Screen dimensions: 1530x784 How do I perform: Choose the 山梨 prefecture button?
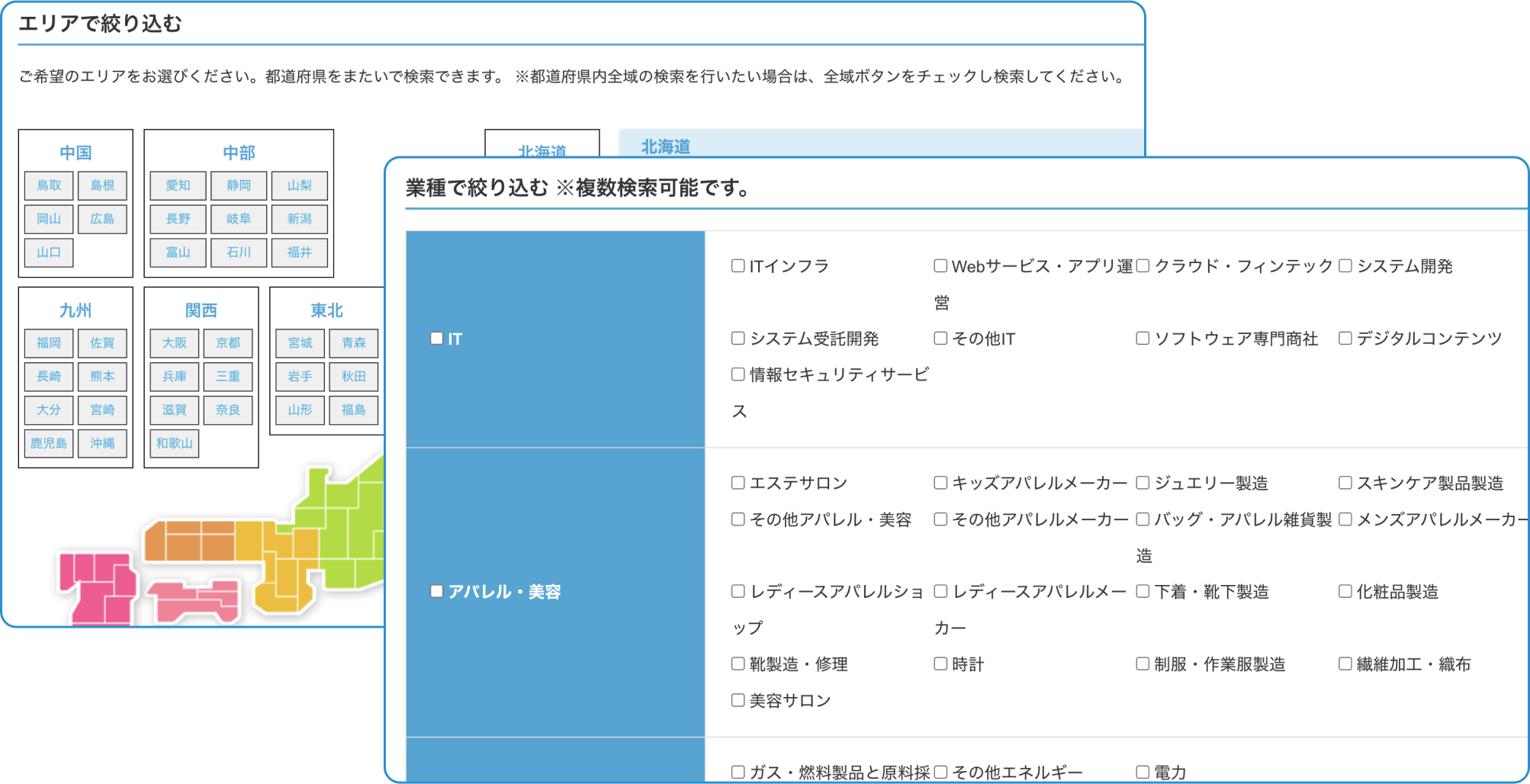coord(300,185)
